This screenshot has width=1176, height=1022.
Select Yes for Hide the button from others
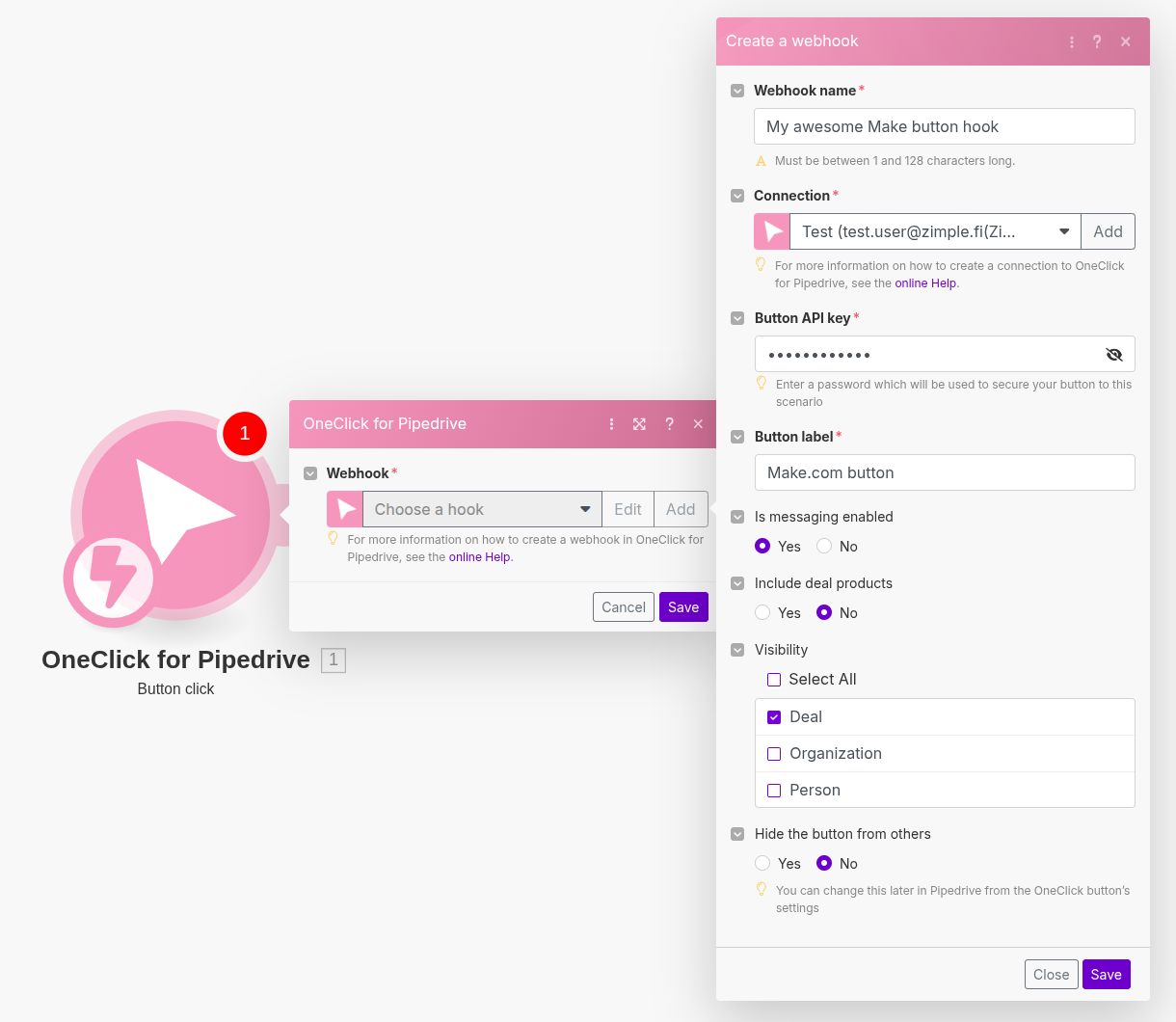tap(762, 863)
